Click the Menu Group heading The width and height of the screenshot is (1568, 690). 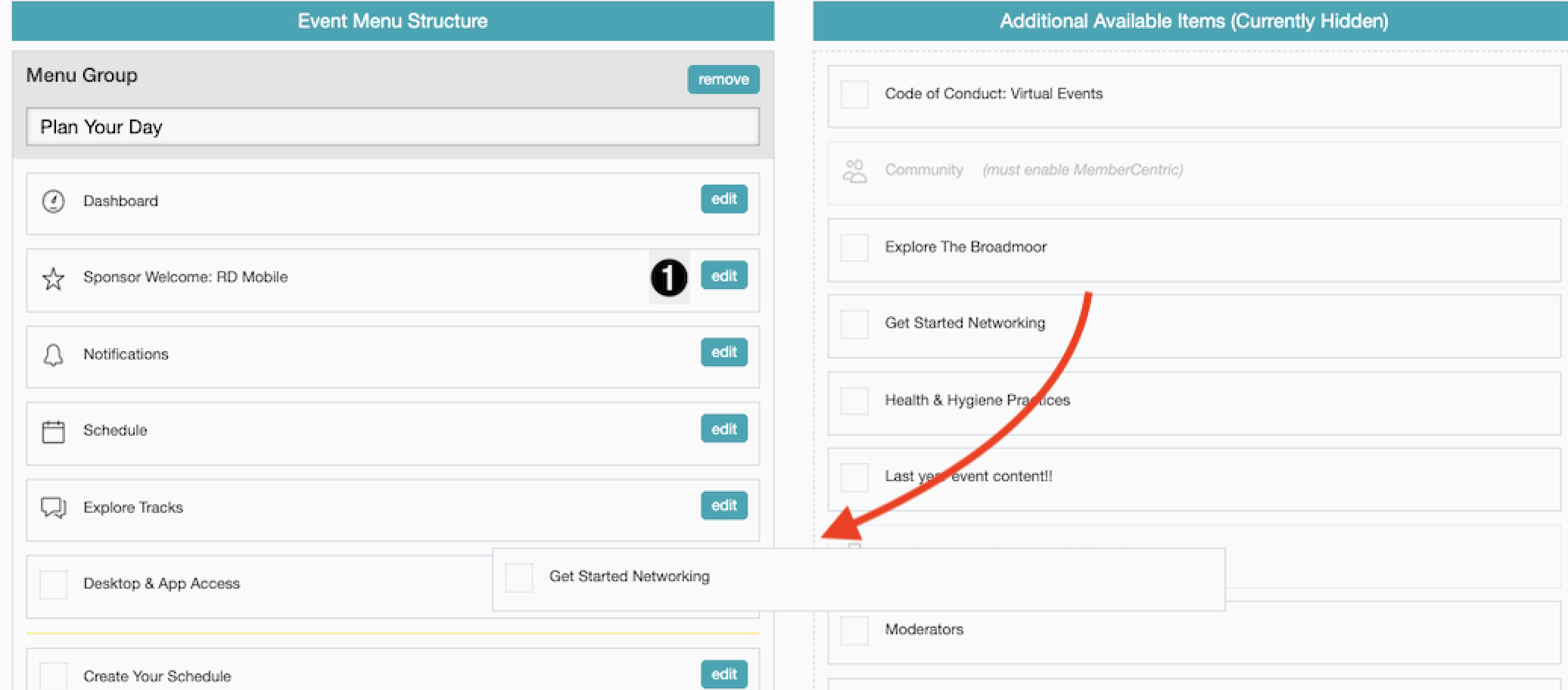pyautogui.click(x=82, y=76)
